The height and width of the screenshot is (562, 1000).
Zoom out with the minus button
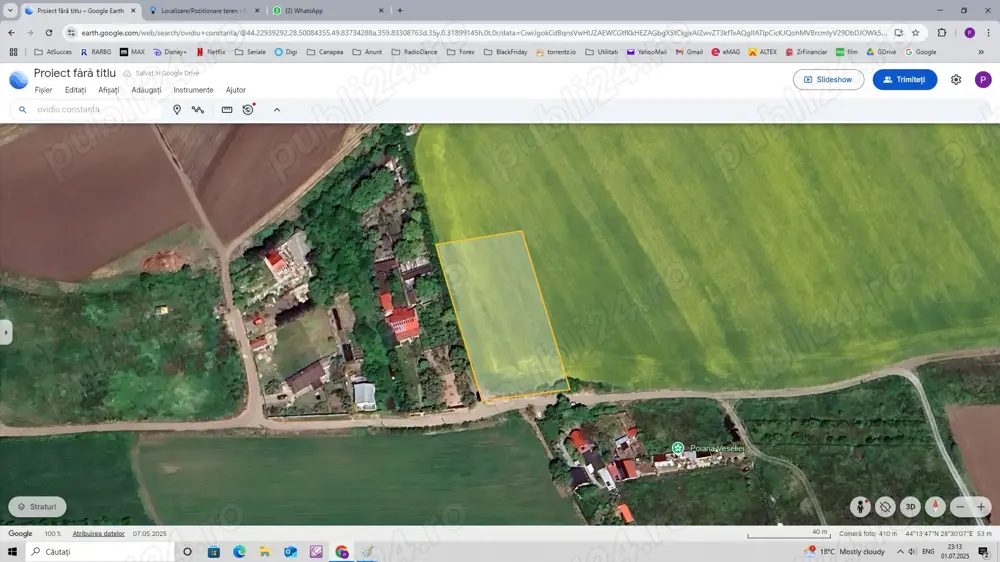(960, 507)
